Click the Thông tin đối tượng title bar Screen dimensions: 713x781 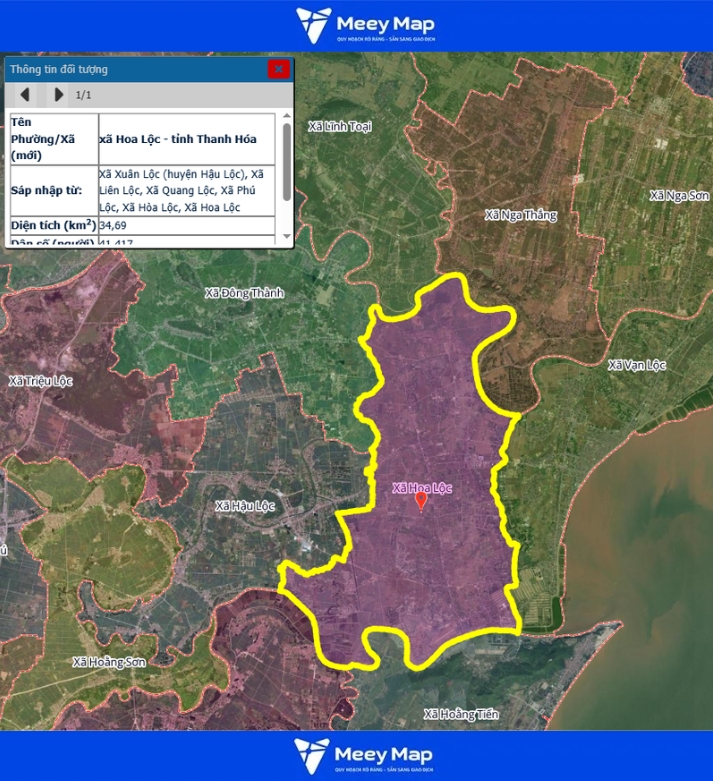(130, 69)
